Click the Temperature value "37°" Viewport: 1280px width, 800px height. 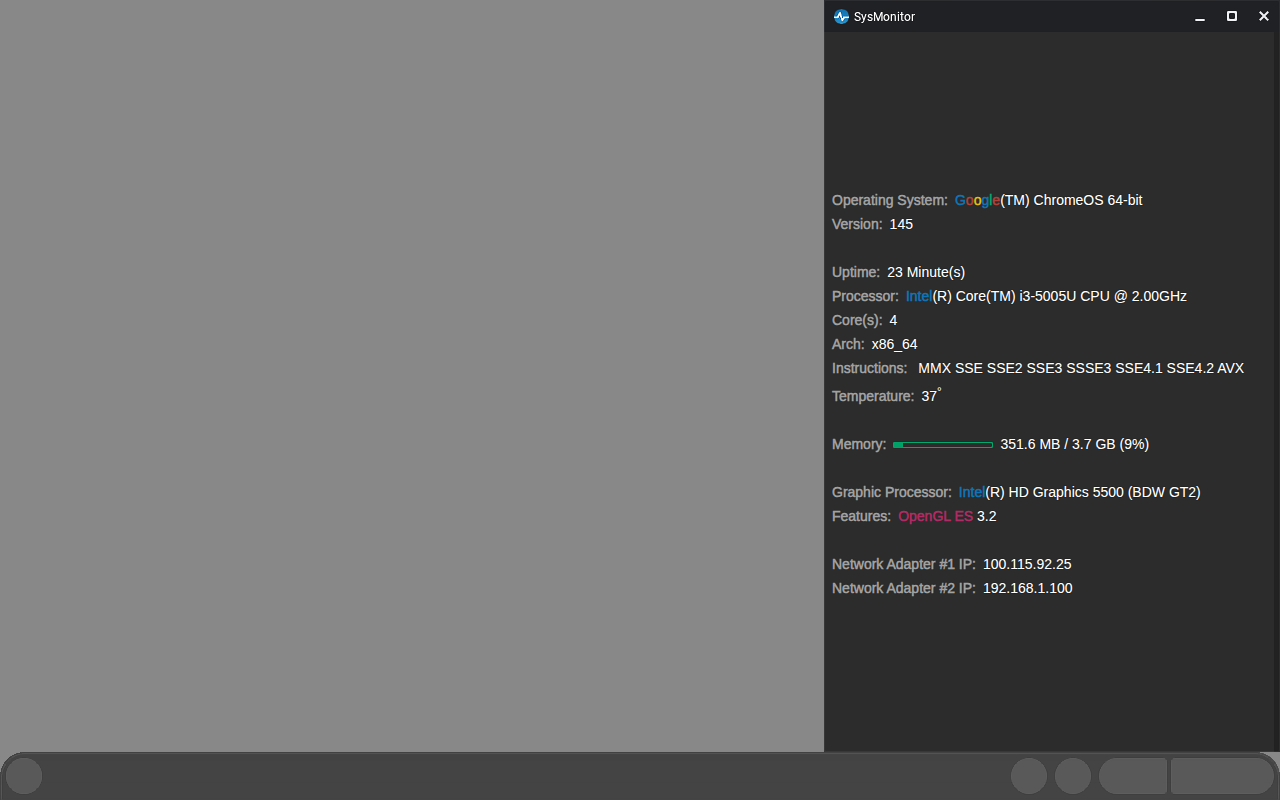[x=931, y=396]
